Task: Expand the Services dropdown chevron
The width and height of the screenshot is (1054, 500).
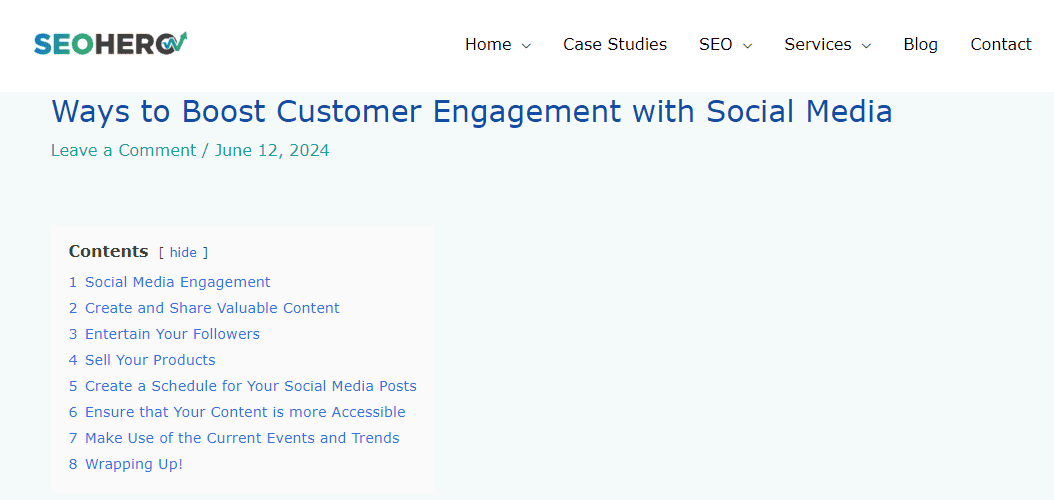Action: [x=866, y=46]
